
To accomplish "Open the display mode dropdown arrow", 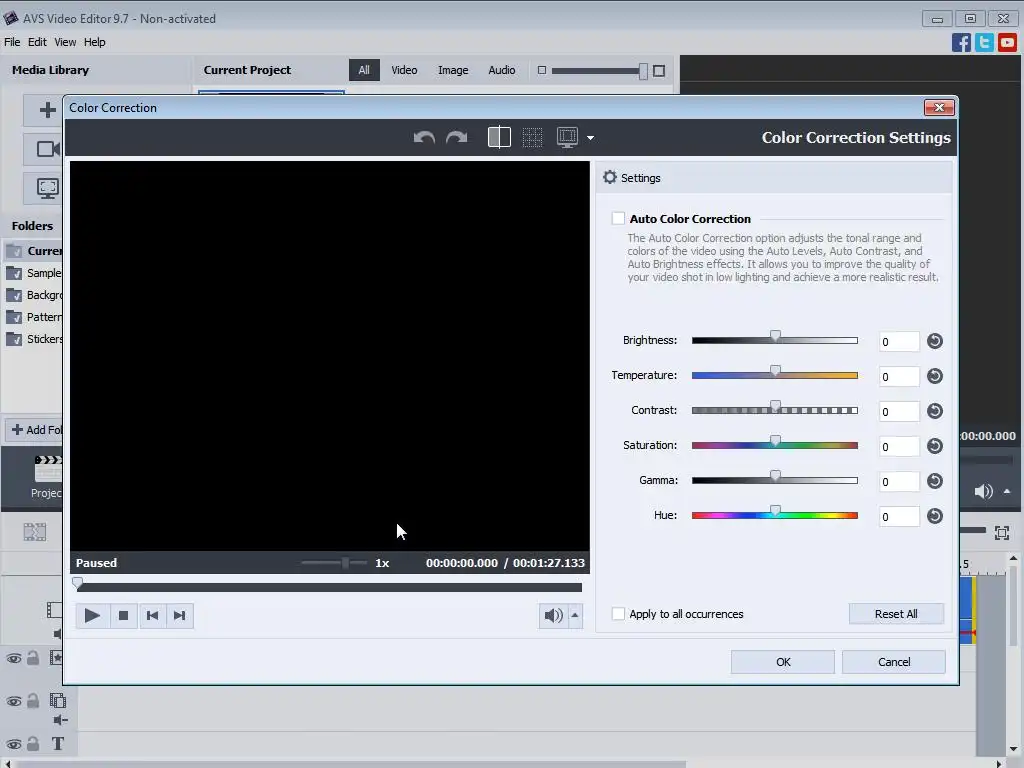I will tap(590, 138).
